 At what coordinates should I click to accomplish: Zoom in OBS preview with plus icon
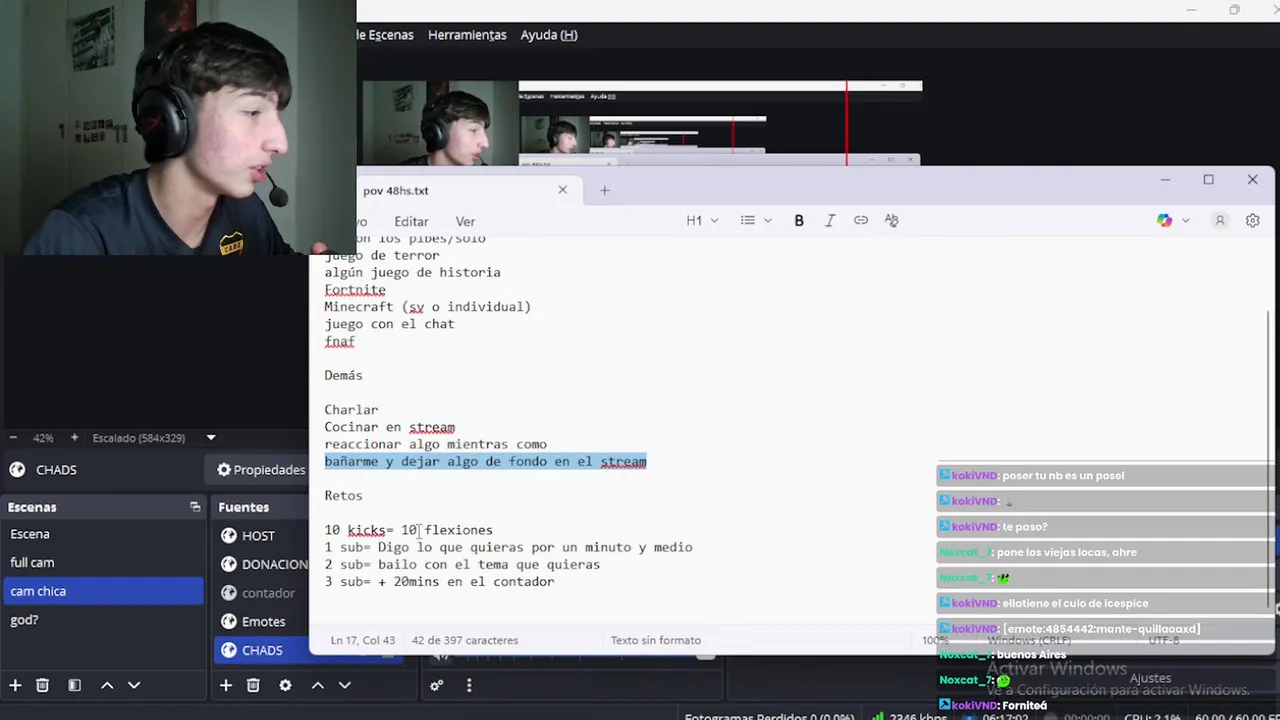click(x=74, y=437)
